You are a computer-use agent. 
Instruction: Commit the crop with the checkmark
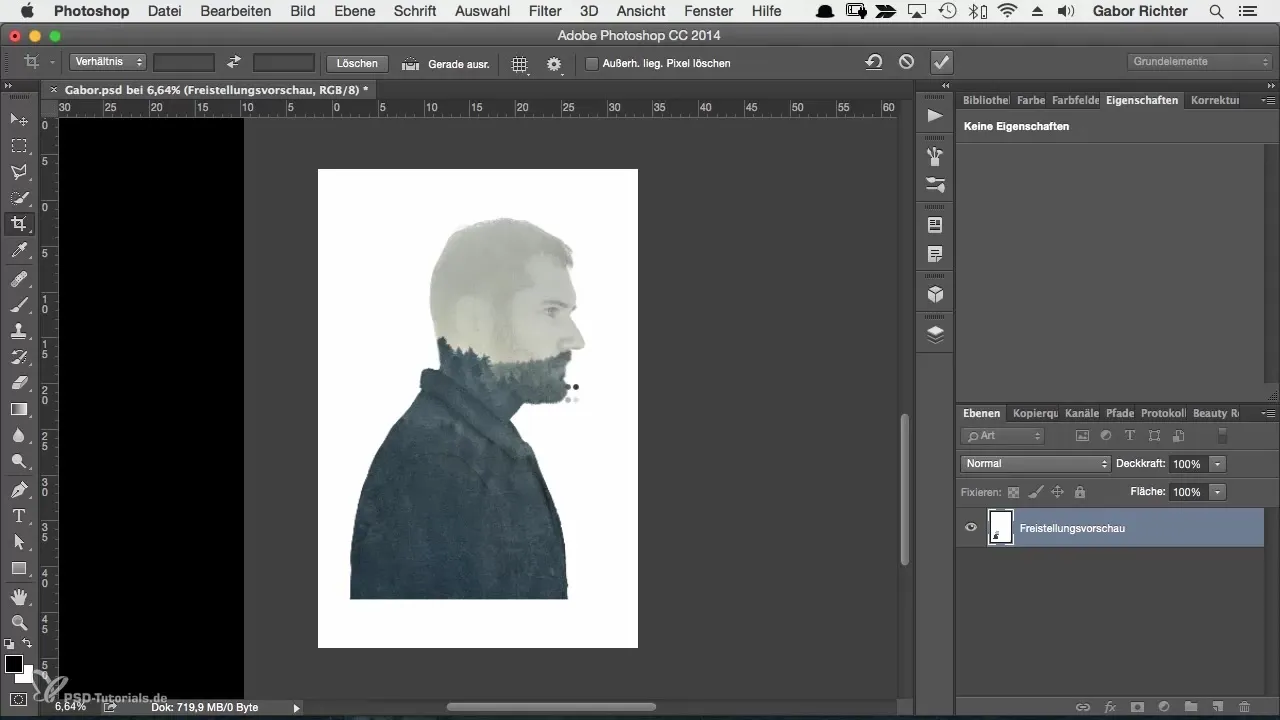coord(941,62)
